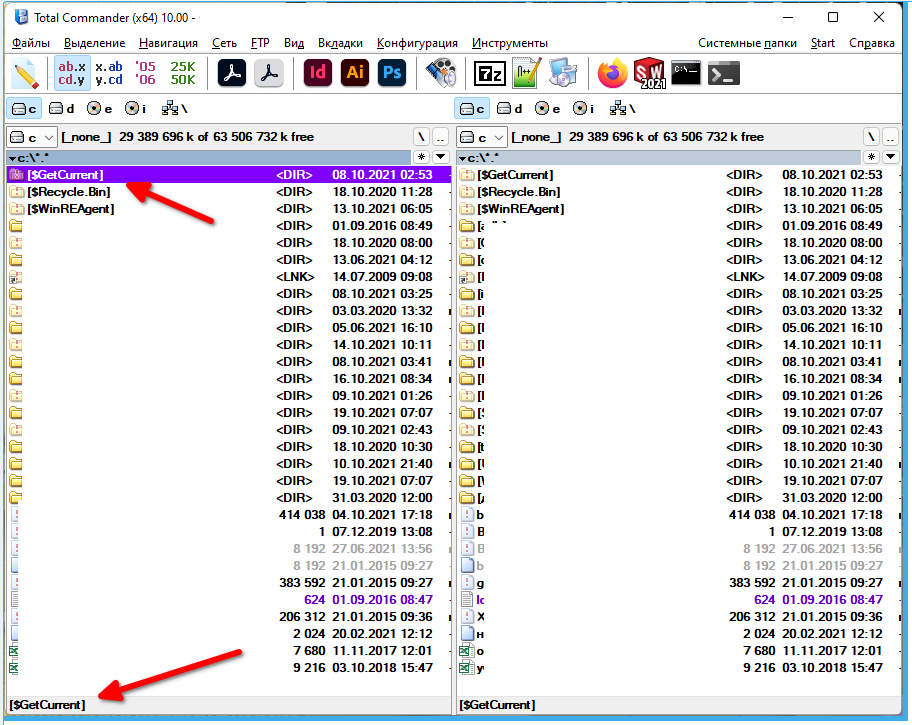Select the [$Recycle.Bin] folder in left panel
The width and height of the screenshot is (912, 725).
point(67,192)
